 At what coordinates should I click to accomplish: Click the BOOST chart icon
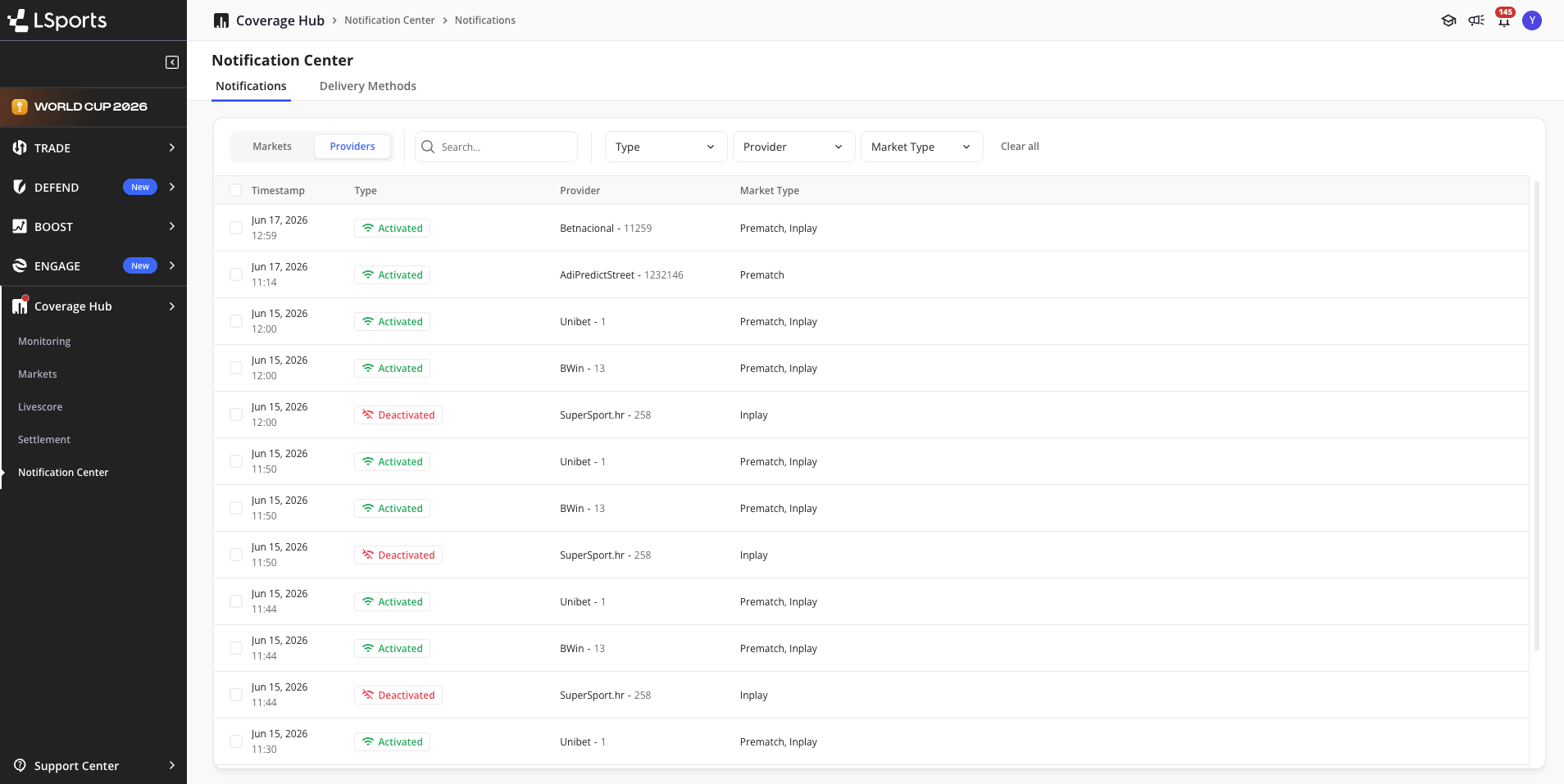(x=20, y=226)
